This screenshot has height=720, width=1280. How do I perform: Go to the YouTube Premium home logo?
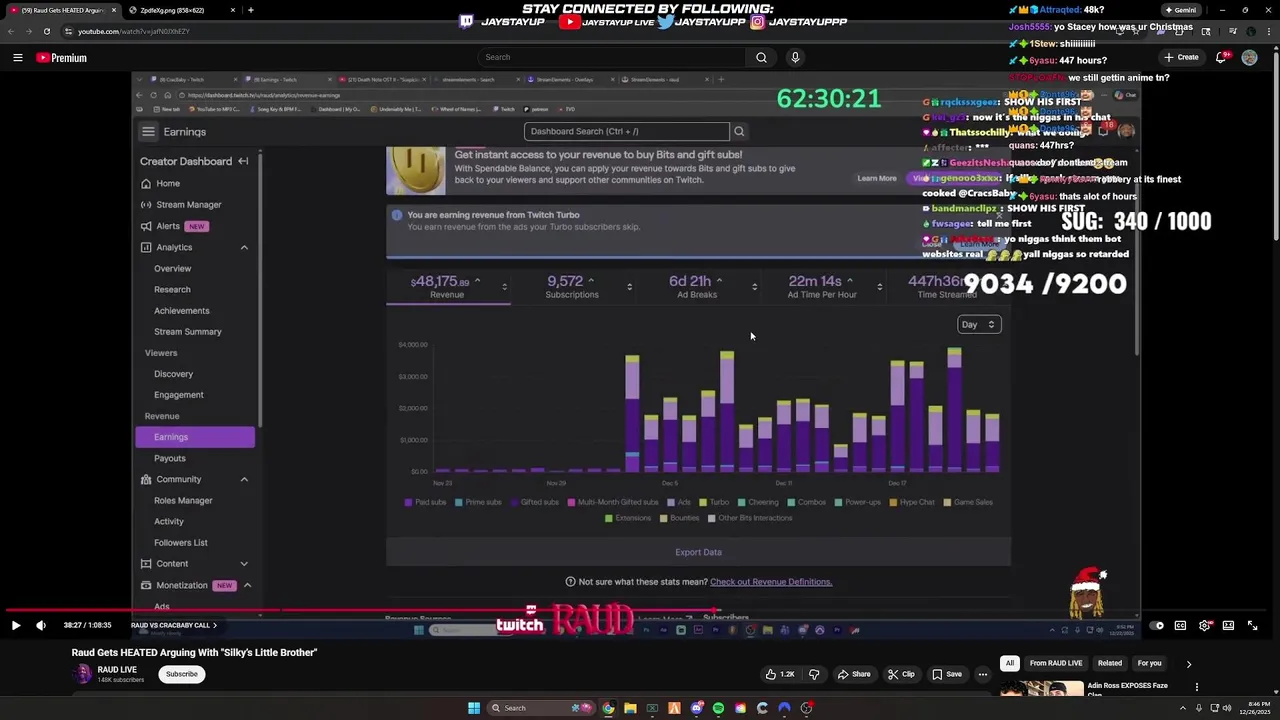click(62, 58)
